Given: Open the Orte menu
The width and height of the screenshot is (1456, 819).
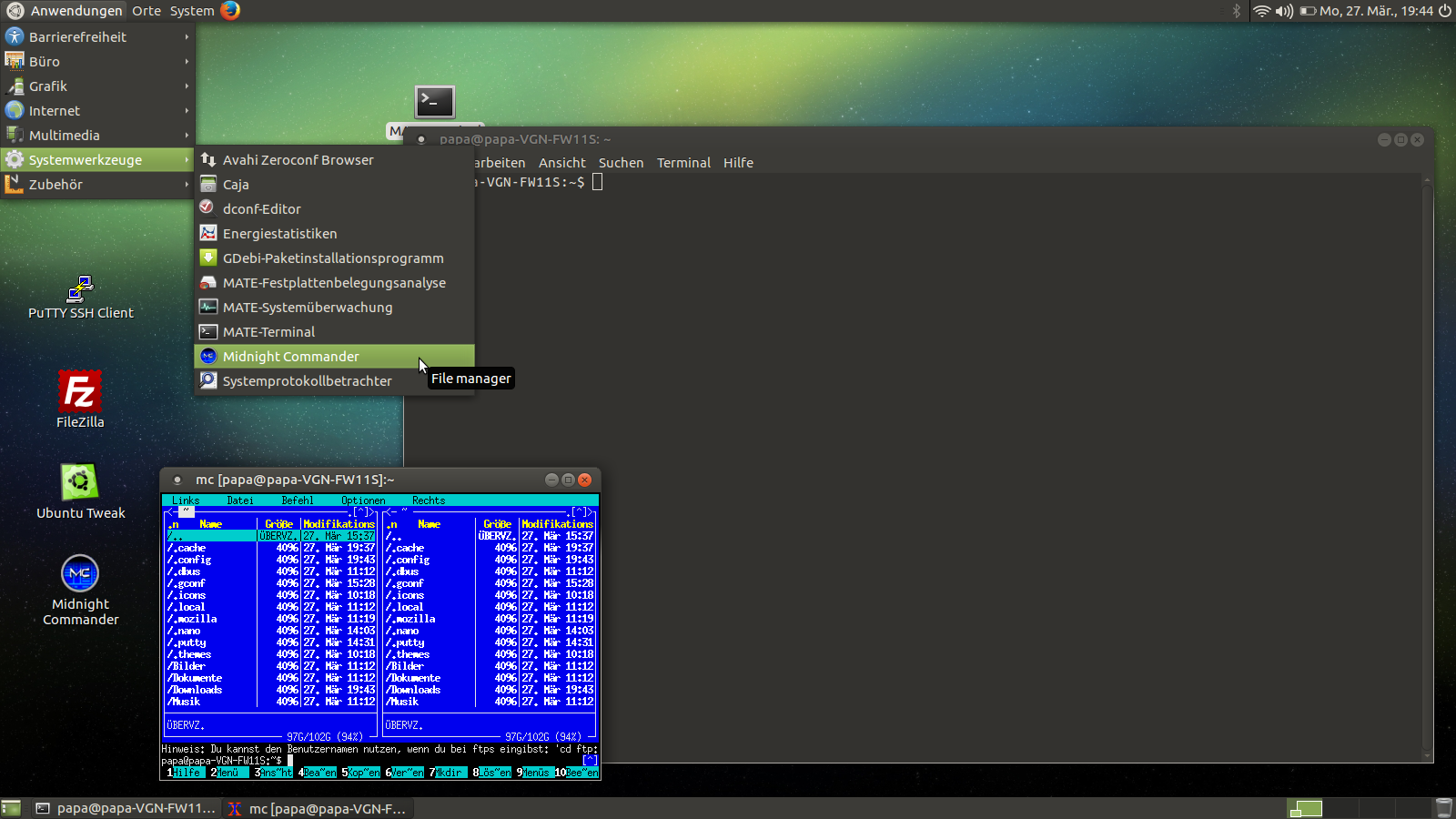Looking at the screenshot, I should coord(147,11).
